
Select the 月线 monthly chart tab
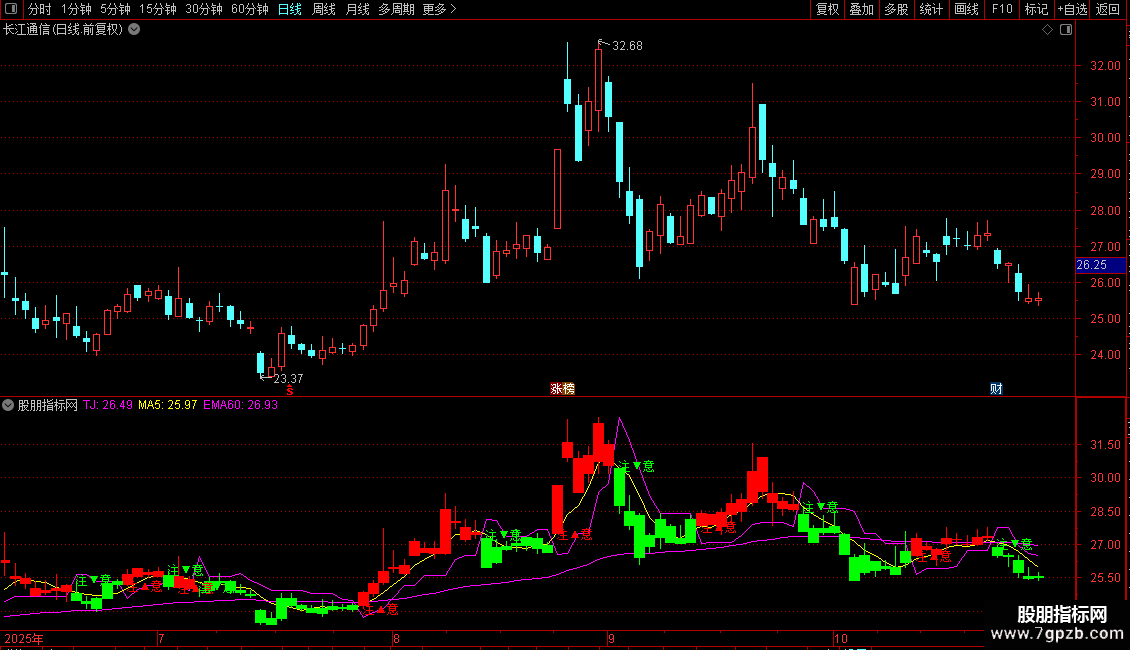pyautogui.click(x=357, y=9)
